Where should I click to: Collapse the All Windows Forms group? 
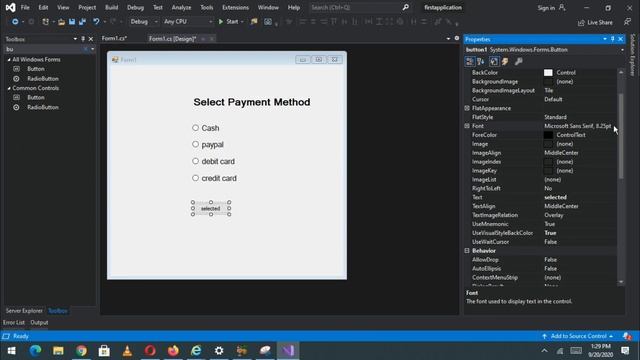9,60
